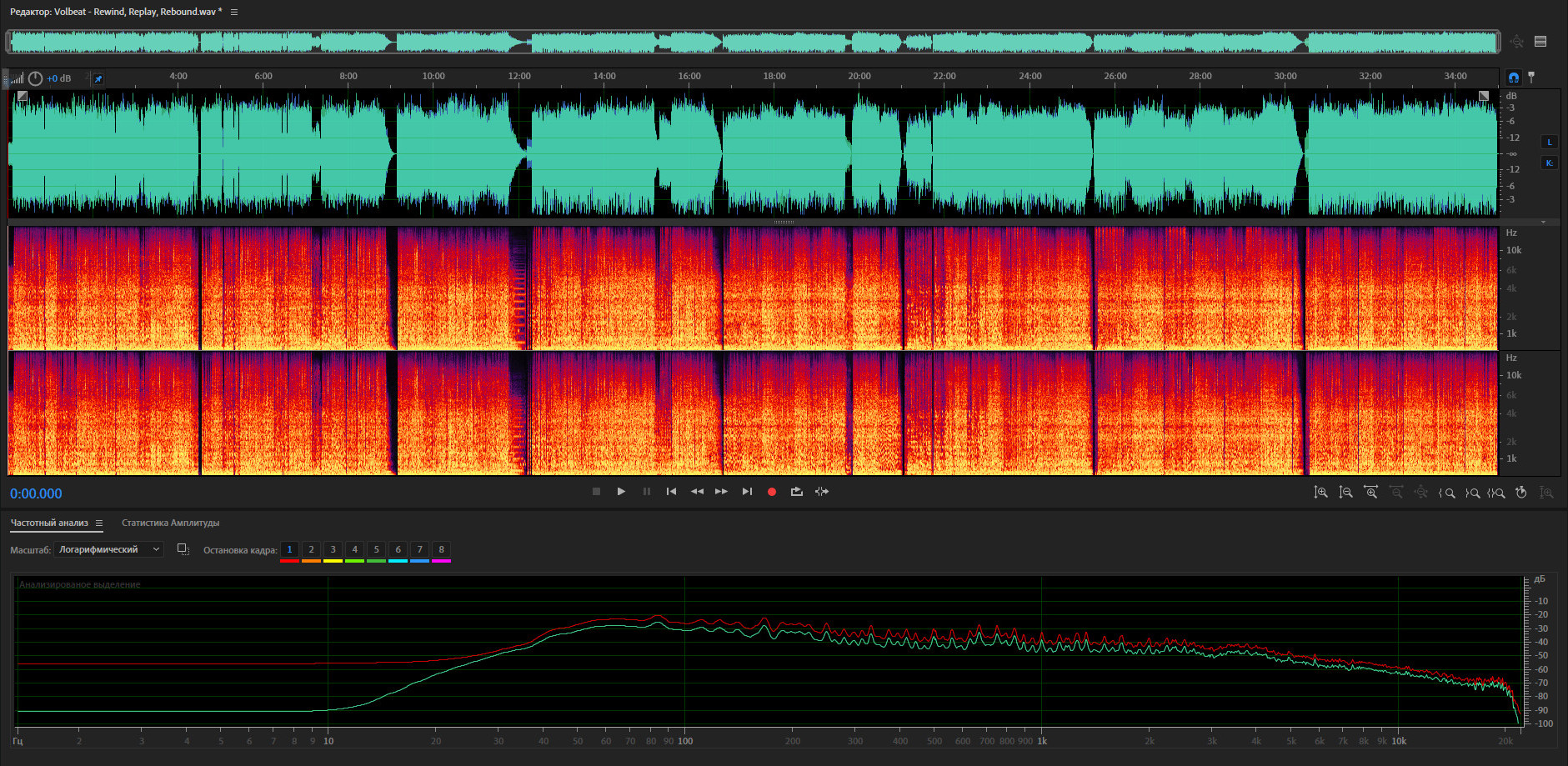Click the 10k label on upper spectral scale
This screenshot has height=766, width=1568.
(x=1514, y=250)
